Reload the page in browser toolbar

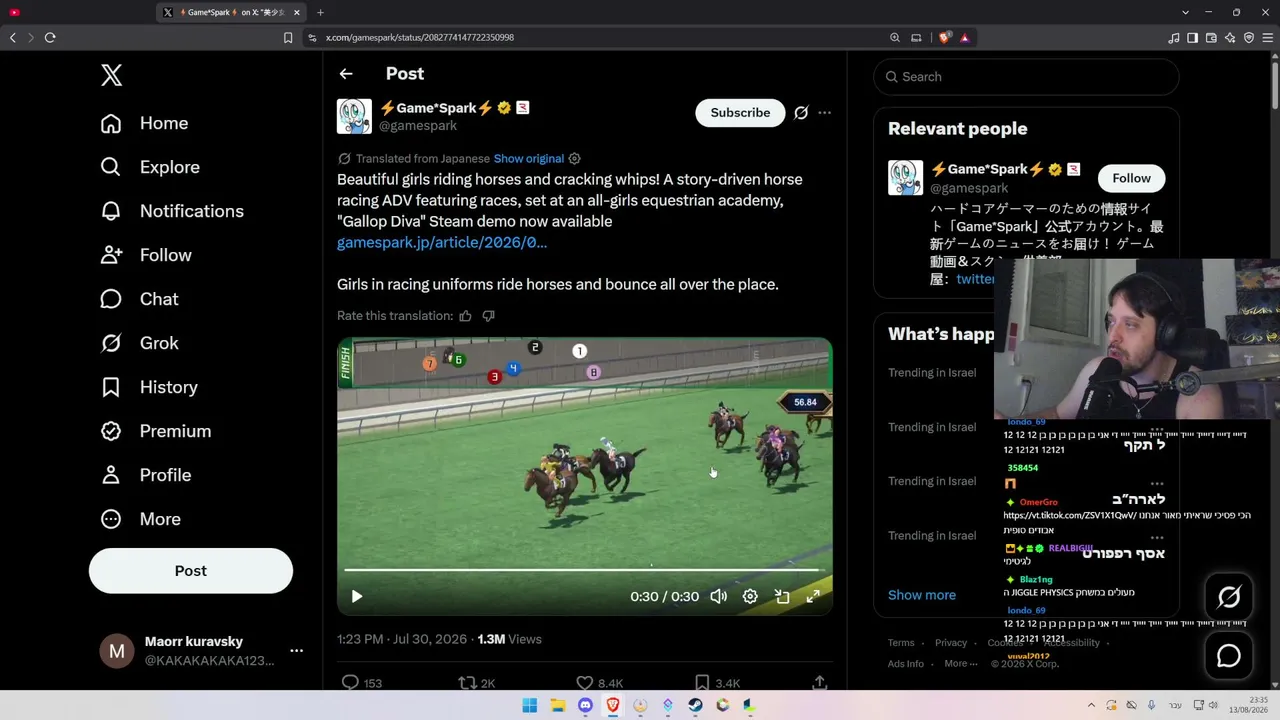50,37
